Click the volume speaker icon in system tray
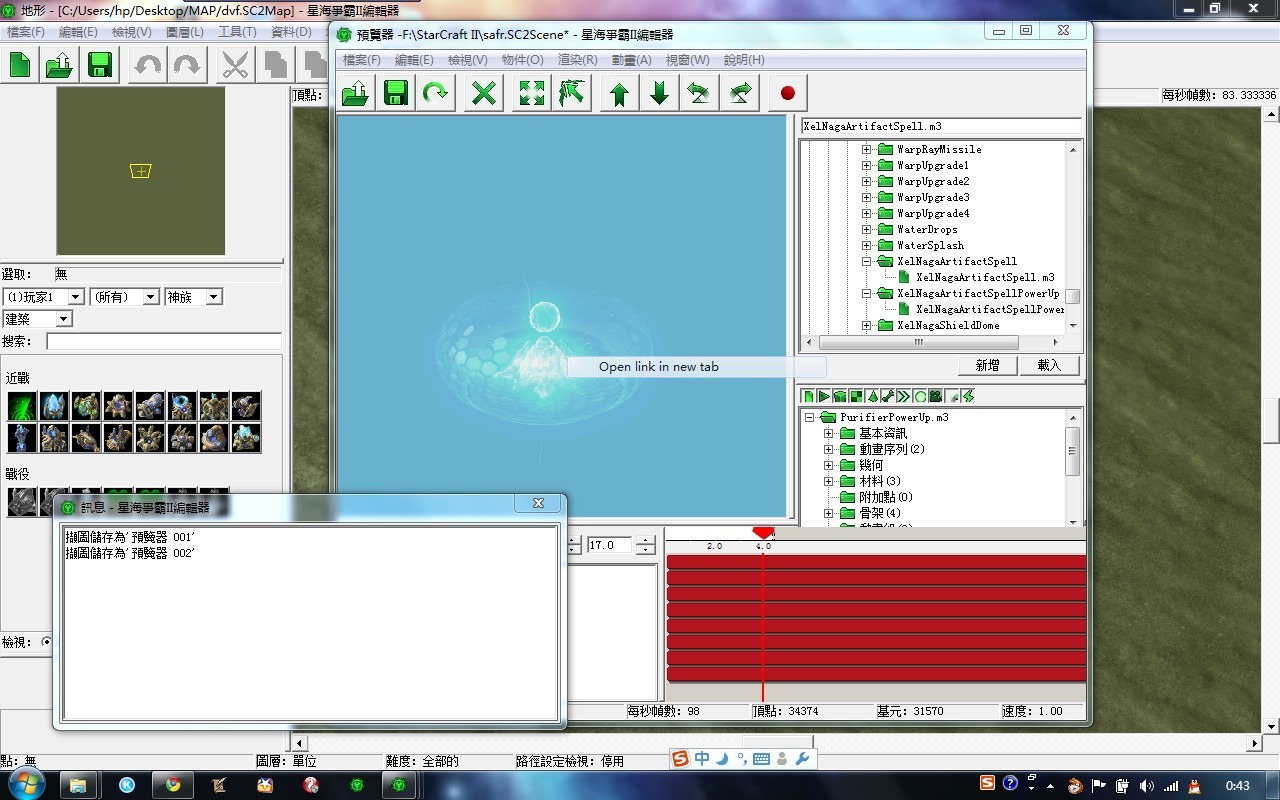Screen dimensions: 1280x800 point(1145,786)
